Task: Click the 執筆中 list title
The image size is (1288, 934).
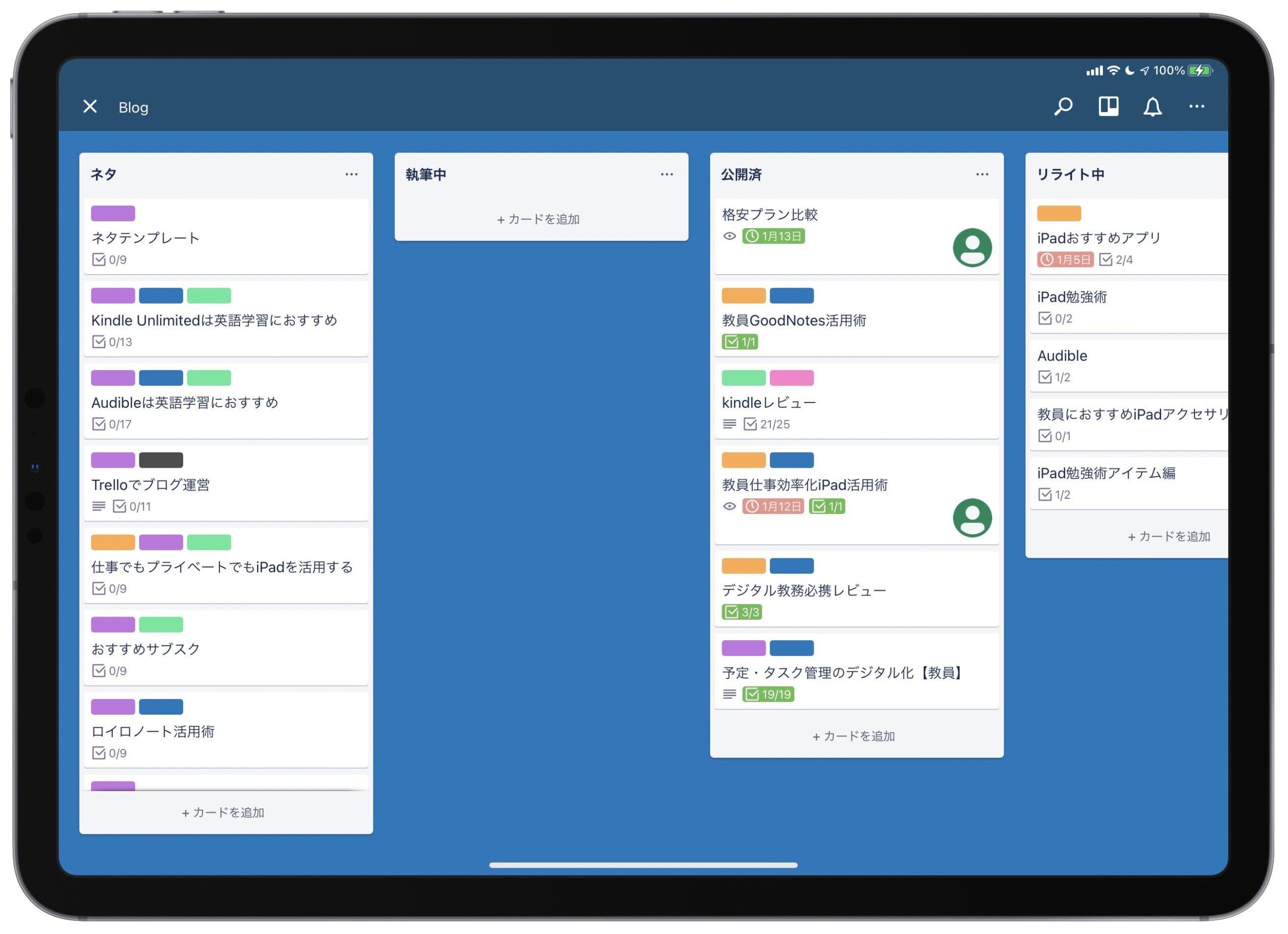Action: (x=427, y=175)
